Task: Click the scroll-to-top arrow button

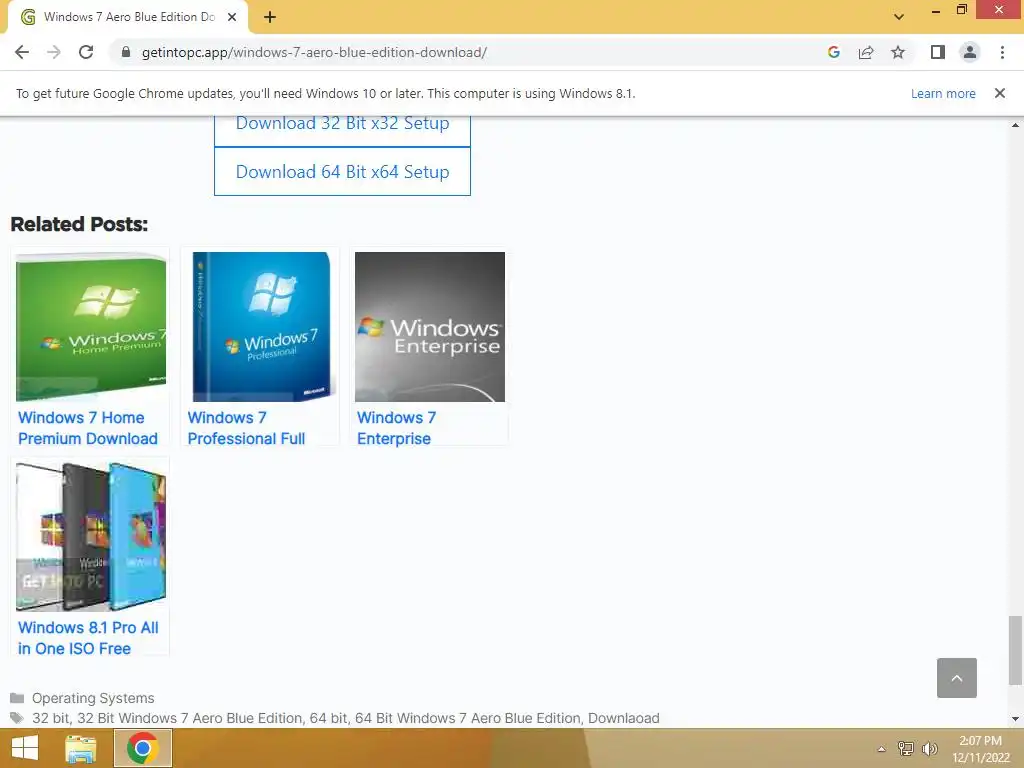Action: 957,678
